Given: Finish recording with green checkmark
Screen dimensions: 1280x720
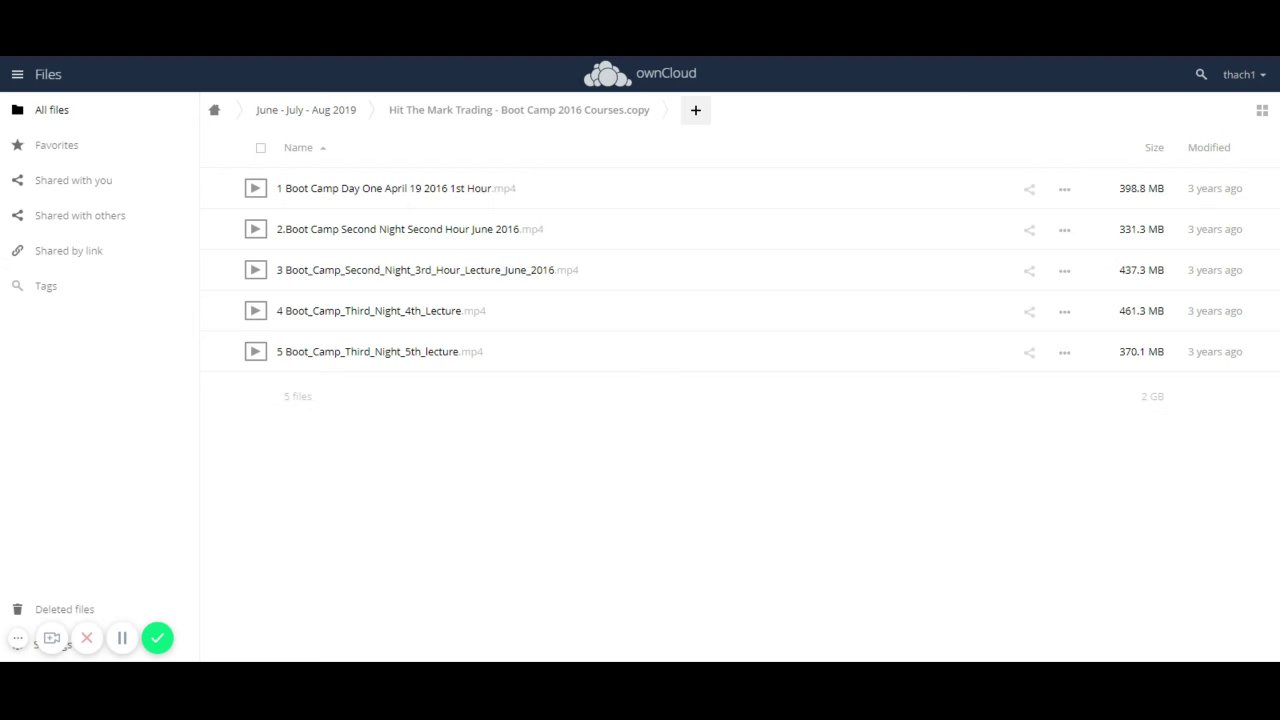Looking at the screenshot, I should tap(157, 638).
